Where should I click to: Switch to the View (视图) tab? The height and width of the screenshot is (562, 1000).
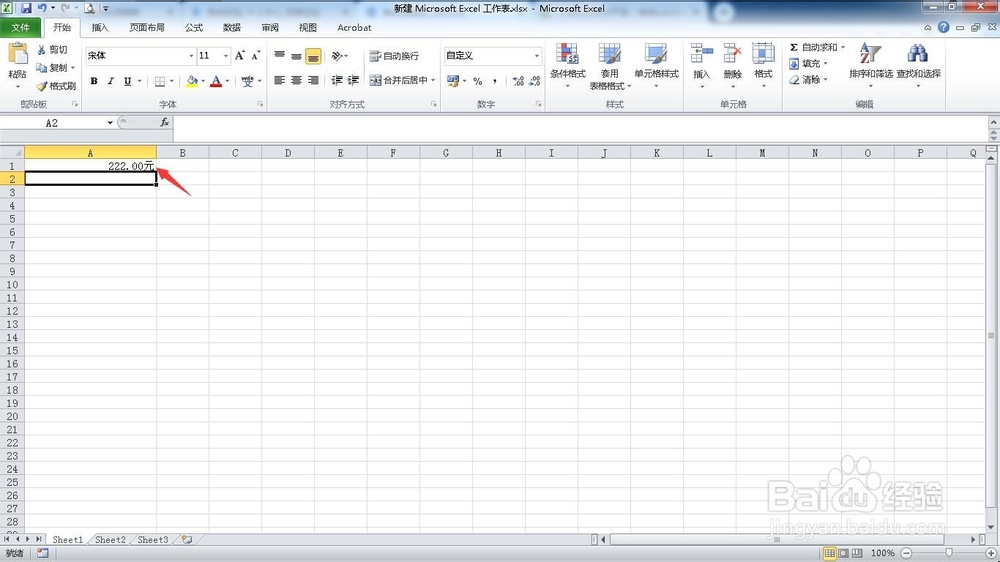click(308, 27)
